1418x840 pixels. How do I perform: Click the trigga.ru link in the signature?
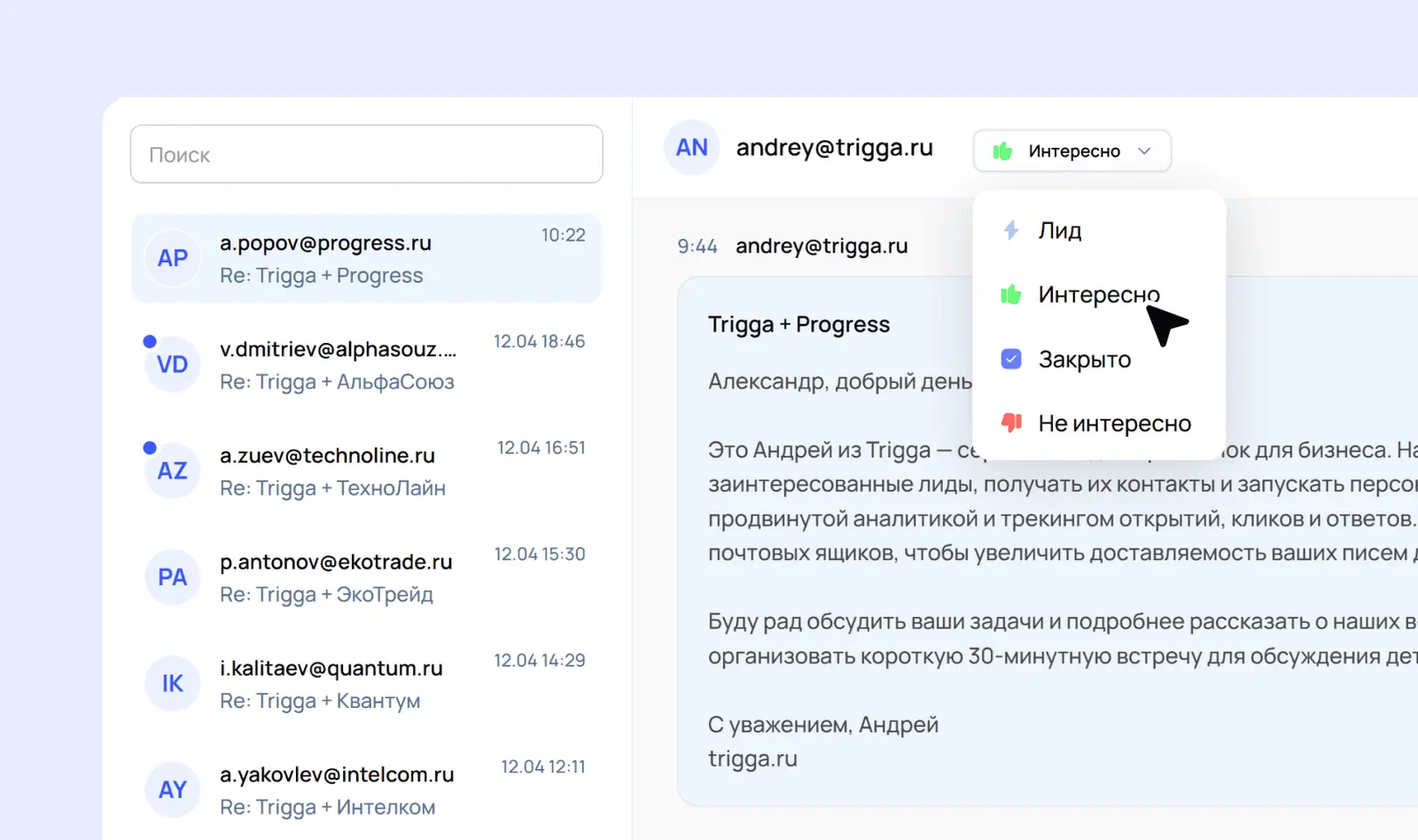point(752,758)
